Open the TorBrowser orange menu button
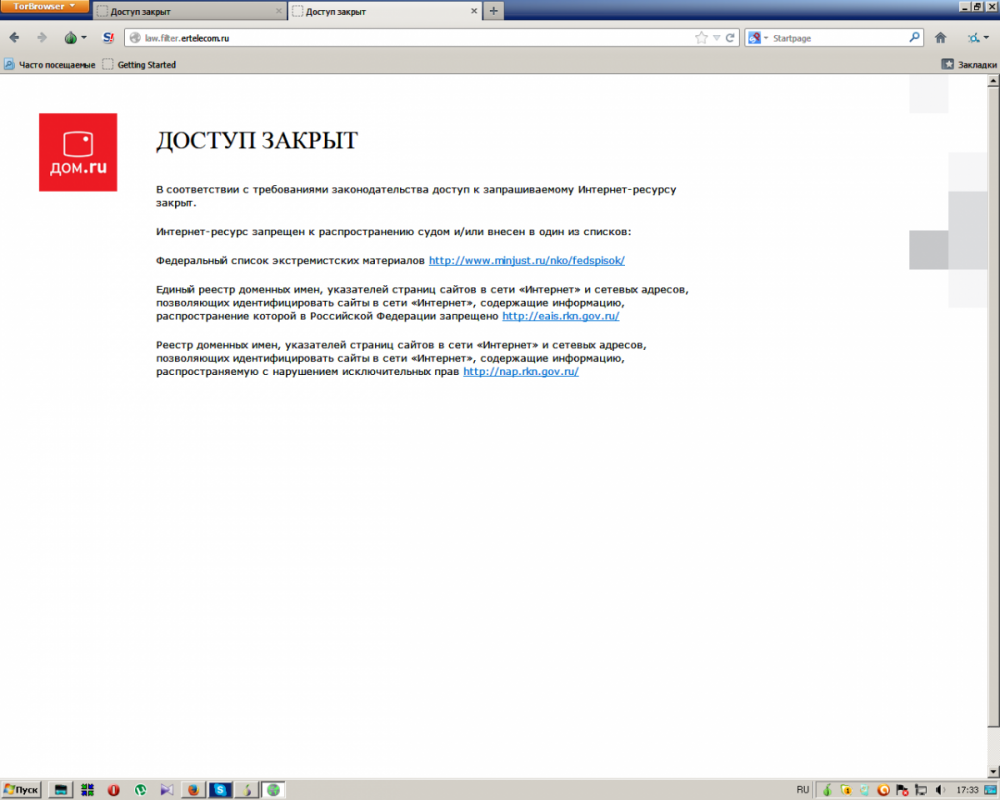Viewport: 1000px width, 800px height. coord(44,6)
